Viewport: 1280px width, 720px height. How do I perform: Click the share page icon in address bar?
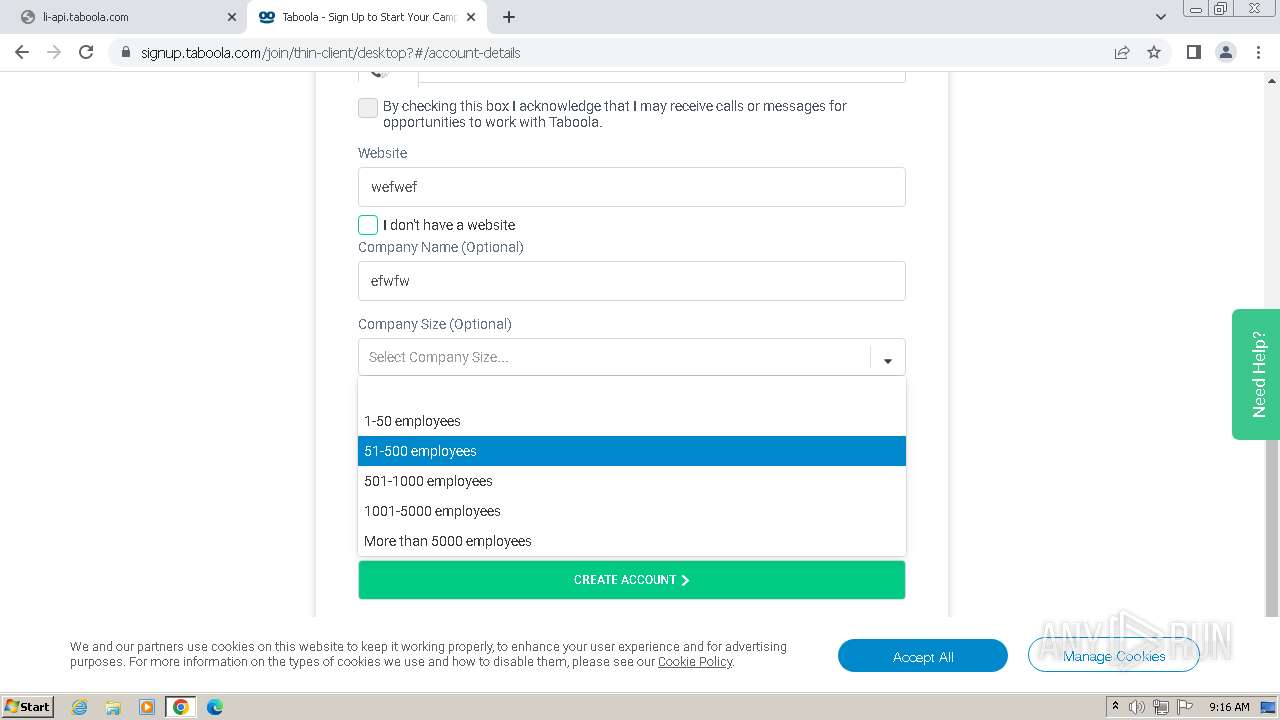pos(1122,52)
